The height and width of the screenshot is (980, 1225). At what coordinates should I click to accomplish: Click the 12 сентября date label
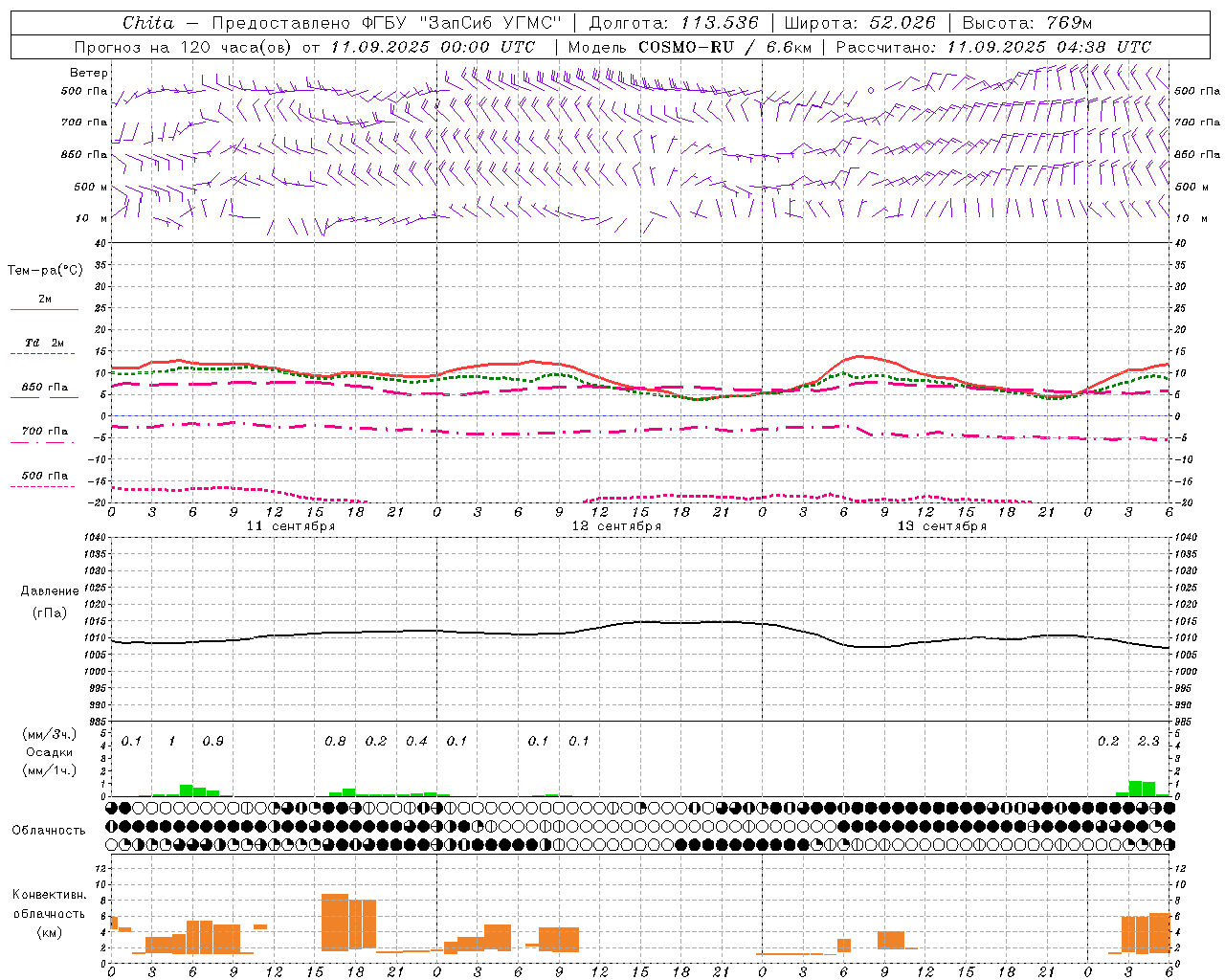click(616, 526)
